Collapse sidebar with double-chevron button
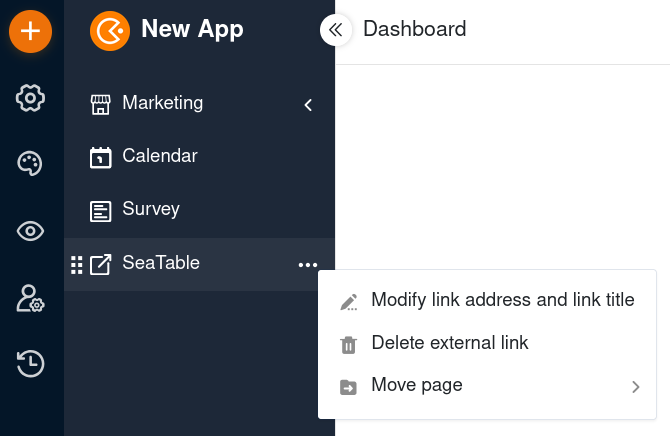 click(x=336, y=30)
